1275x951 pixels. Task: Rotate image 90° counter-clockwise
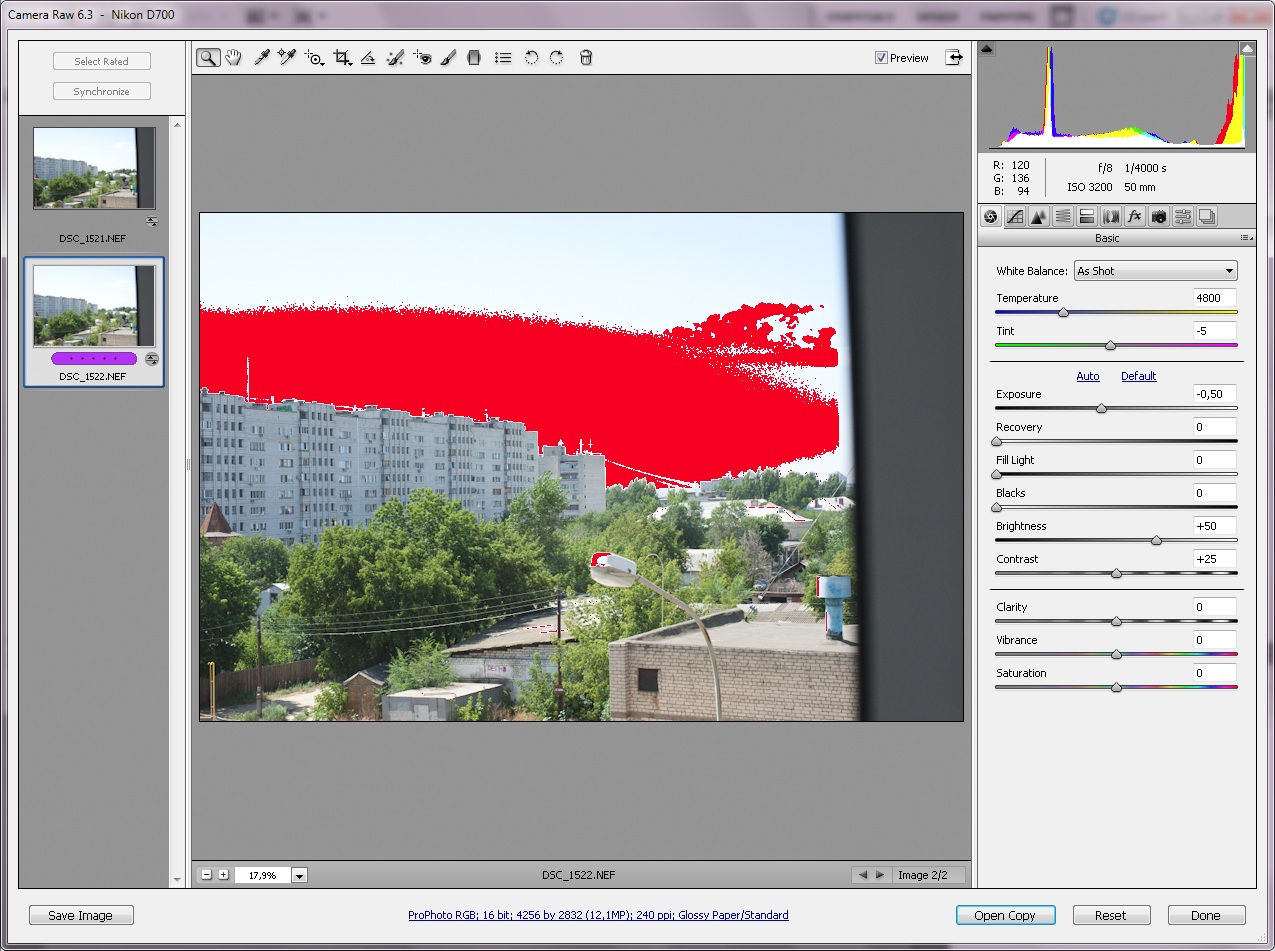tap(531, 58)
